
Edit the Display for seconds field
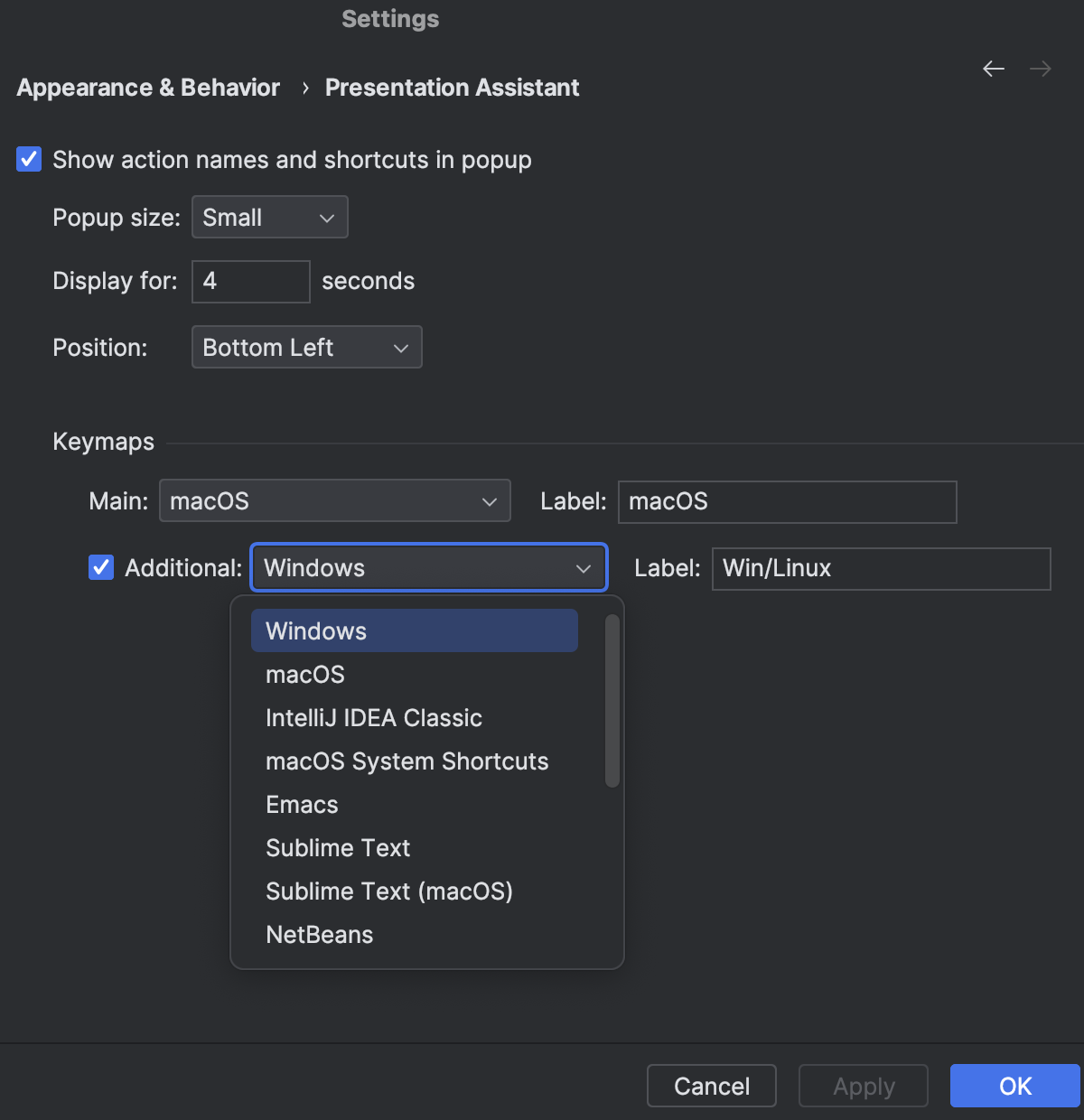click(250, 281)
